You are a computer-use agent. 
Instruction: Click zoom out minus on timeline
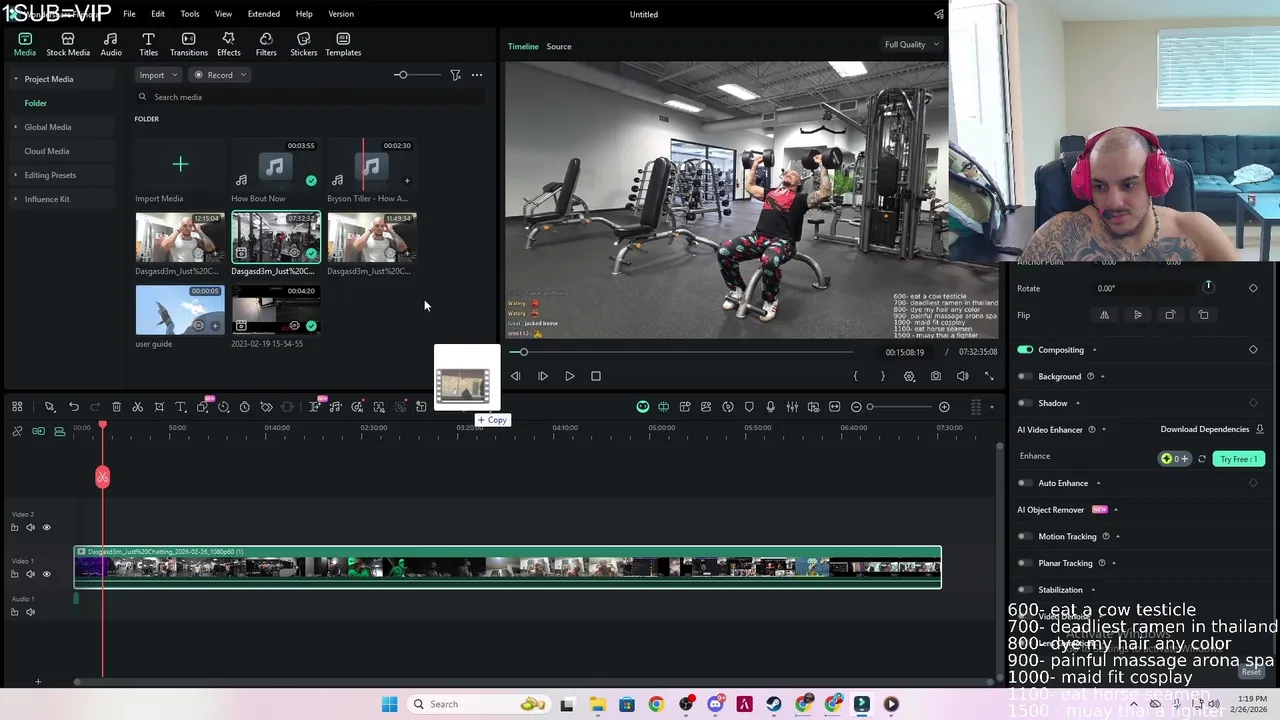coord(856,407)
